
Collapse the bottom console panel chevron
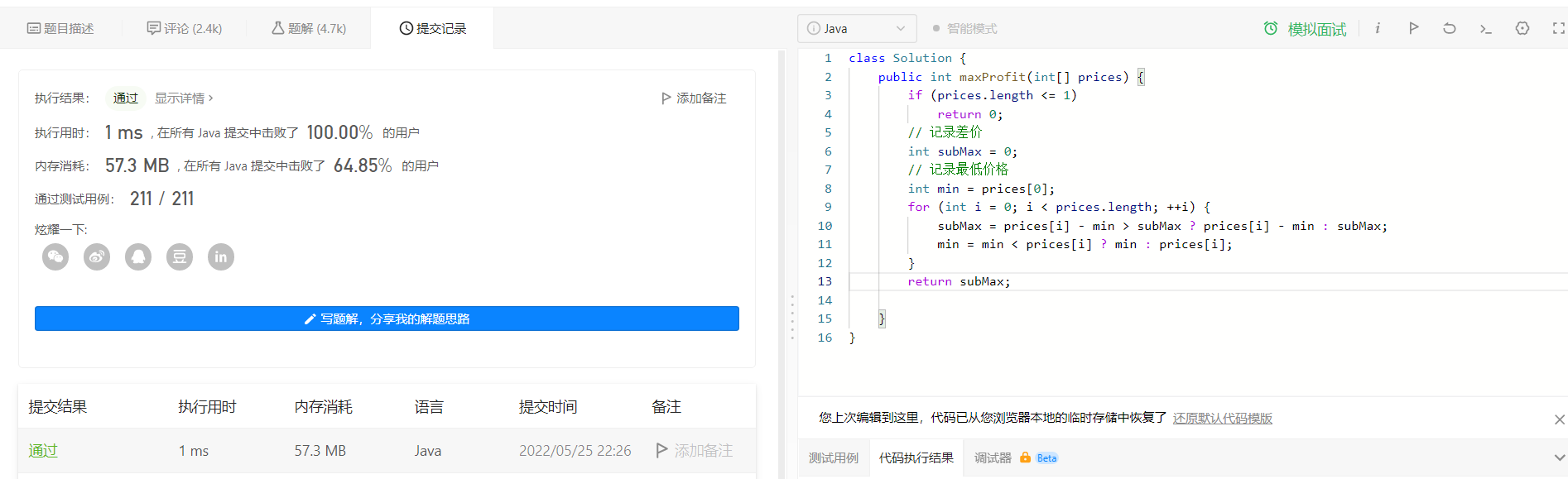1559,457
